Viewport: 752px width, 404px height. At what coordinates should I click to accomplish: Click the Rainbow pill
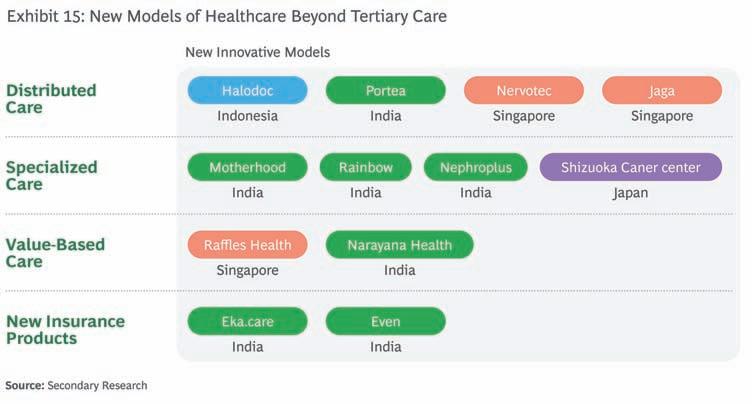[365, 168]
